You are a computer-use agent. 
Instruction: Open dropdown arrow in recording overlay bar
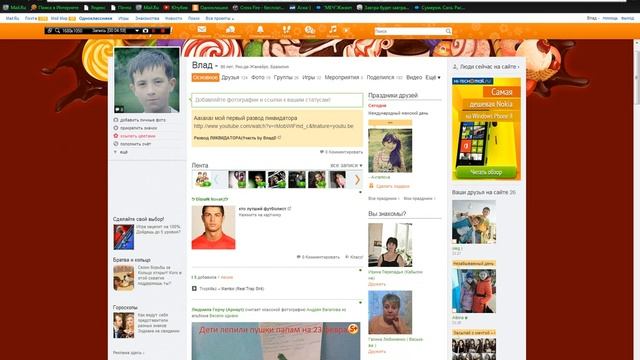tap(137, 31)
